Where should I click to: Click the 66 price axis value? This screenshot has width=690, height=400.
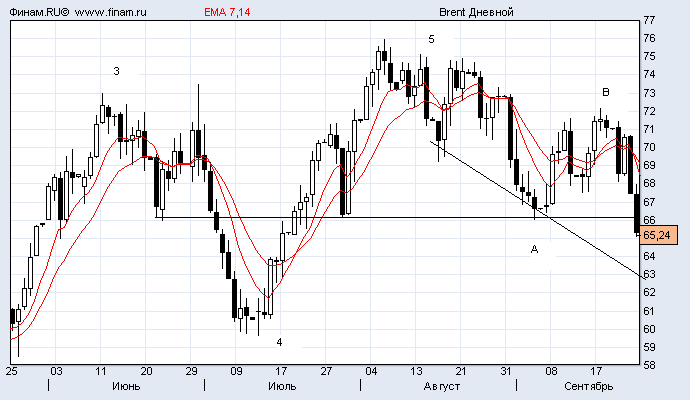point(649,220)
